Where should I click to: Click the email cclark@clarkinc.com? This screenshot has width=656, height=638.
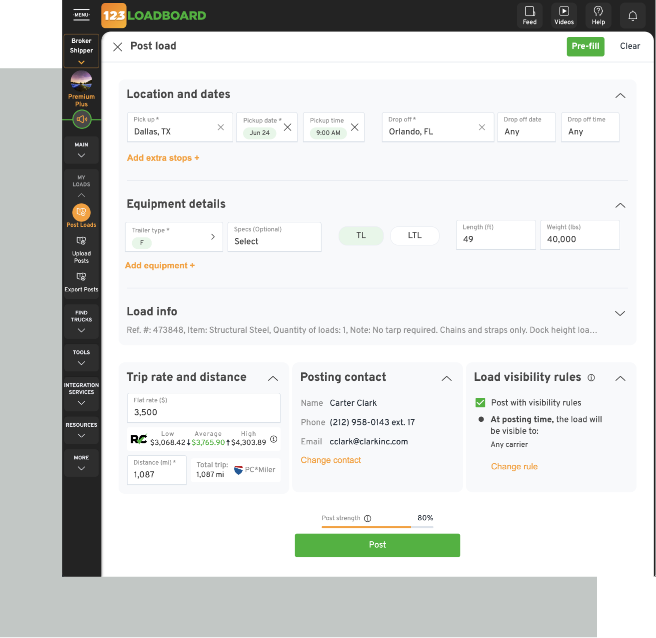tap(369, 442)
